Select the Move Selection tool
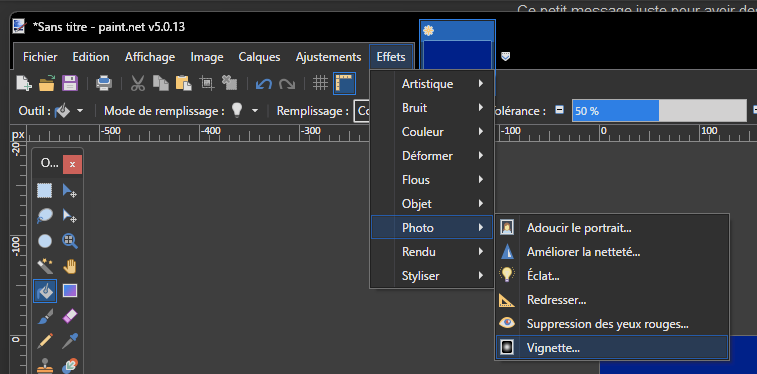Image resolution: width=757 pixels, height=374 pixels. tap(70, 216)
